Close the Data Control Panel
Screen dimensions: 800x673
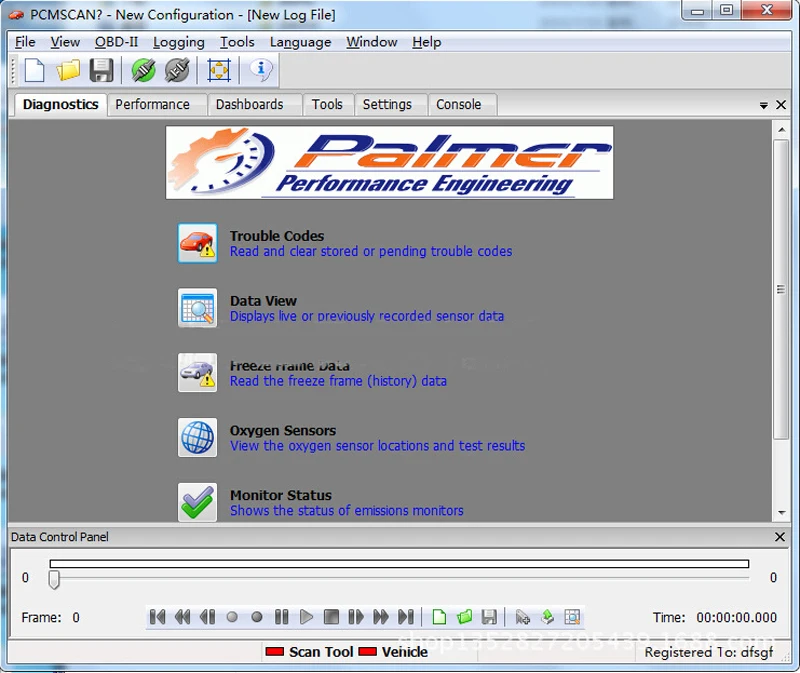(x=780, y=537)
